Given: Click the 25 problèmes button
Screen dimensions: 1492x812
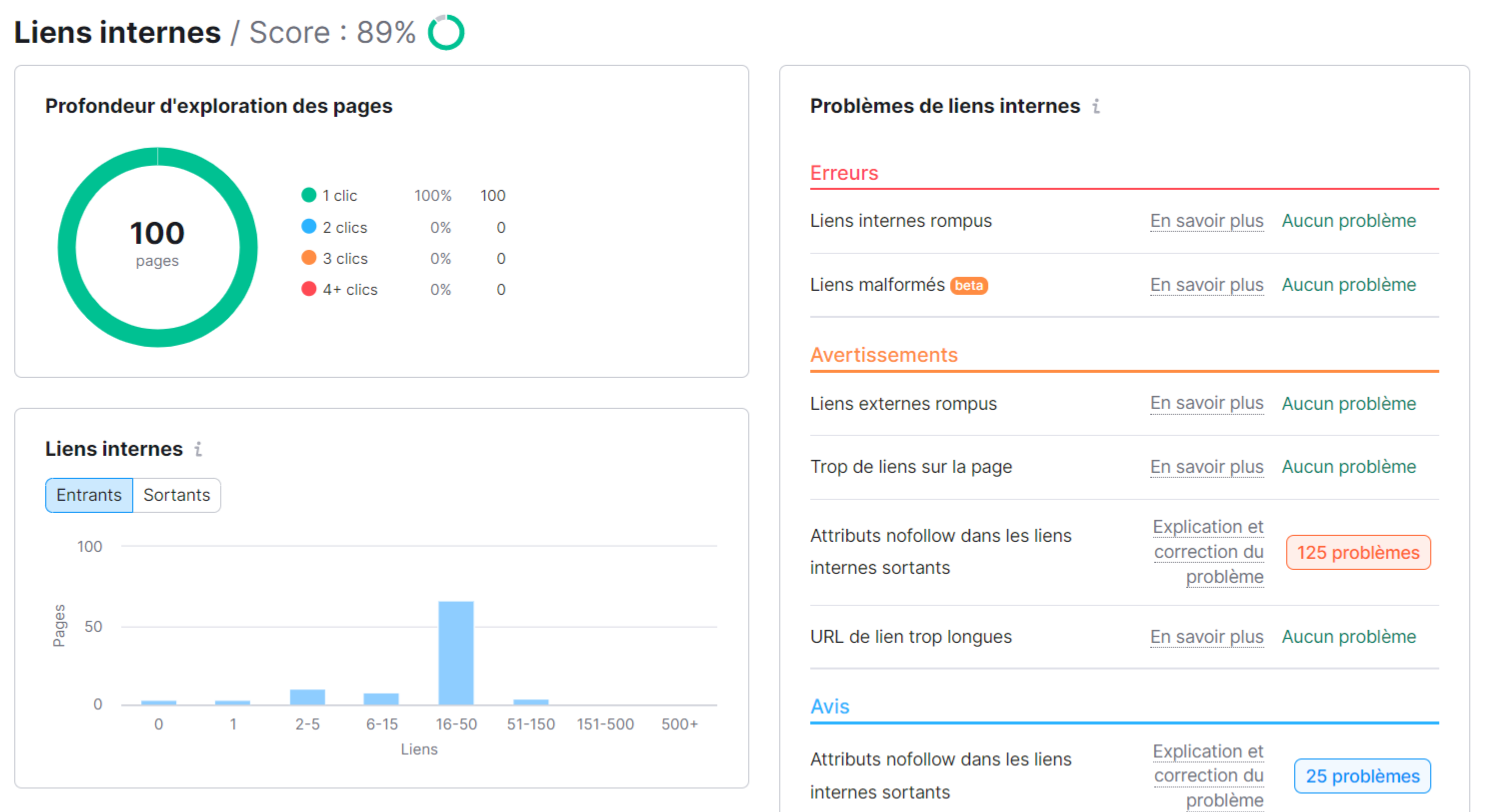Looking at the screenshot, I should (1362, 776).
